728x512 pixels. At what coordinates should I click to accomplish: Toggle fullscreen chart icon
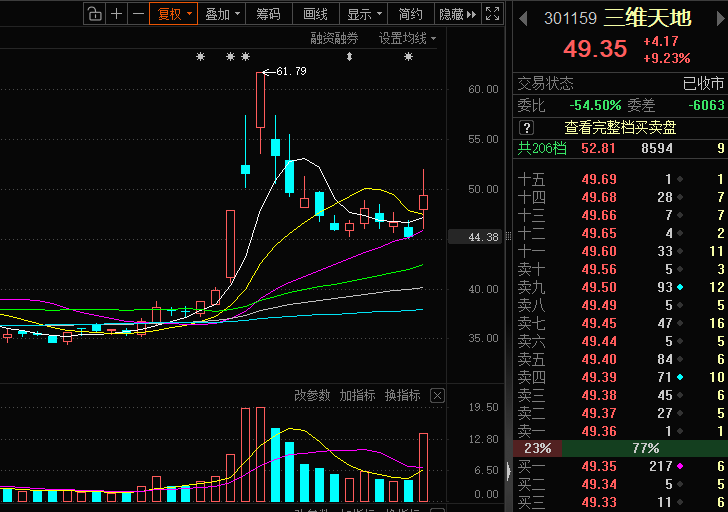(x=492, y=13)
